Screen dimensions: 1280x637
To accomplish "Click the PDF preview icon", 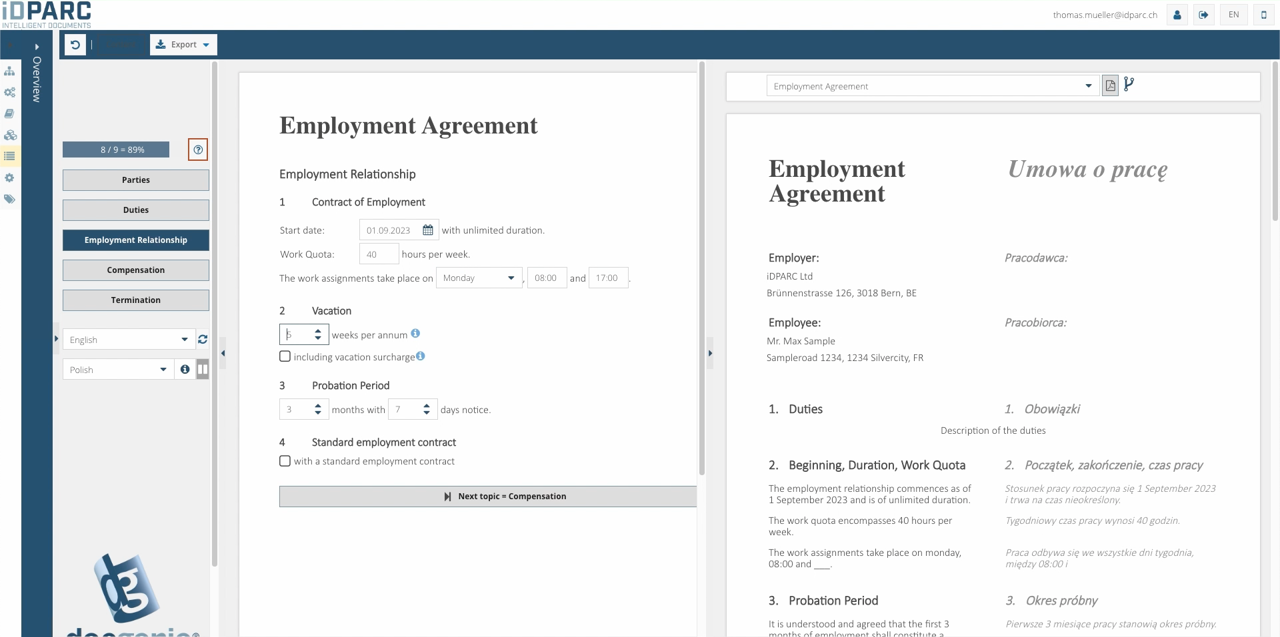I will [x=1110, y=86].
